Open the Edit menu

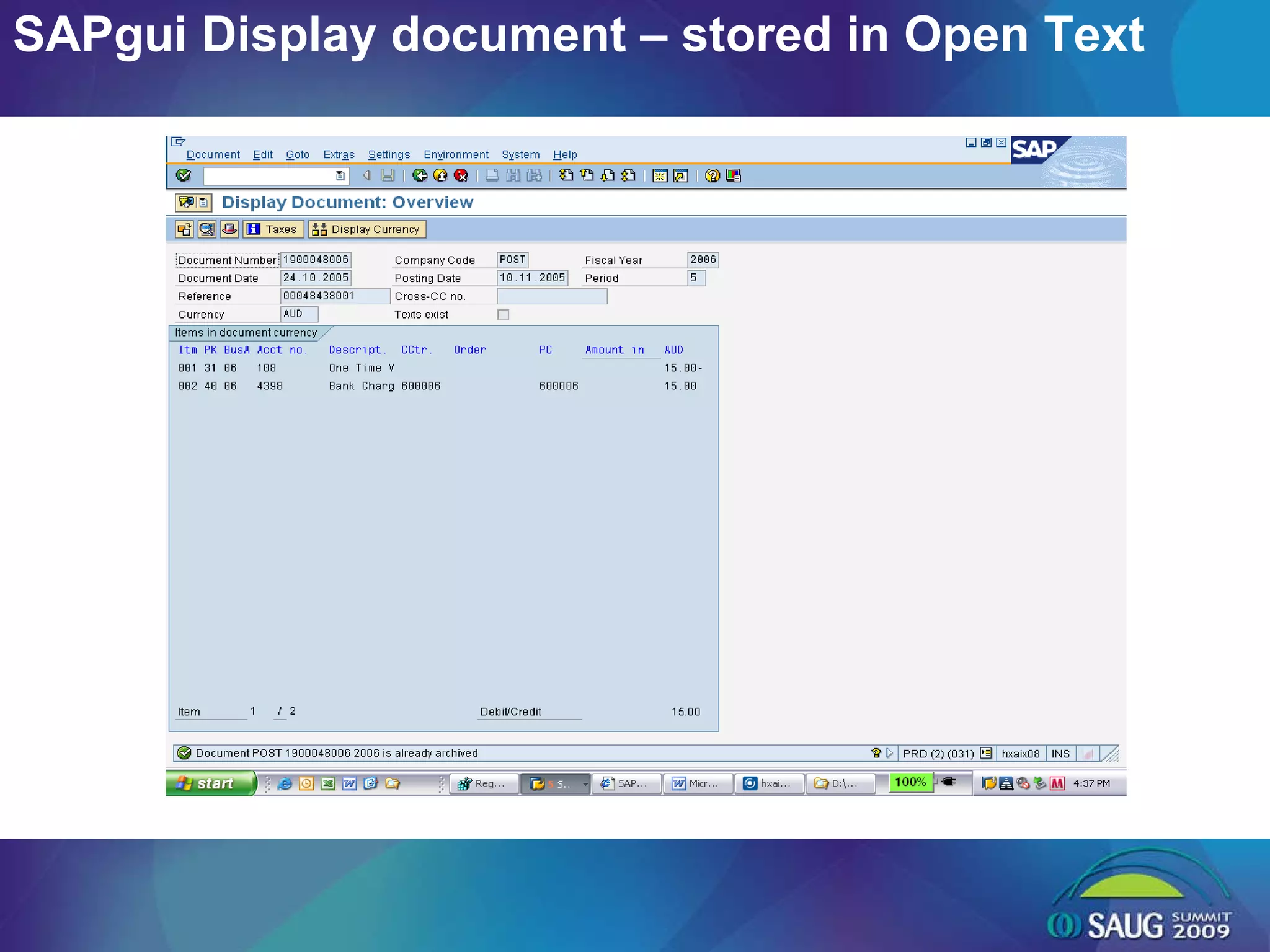[x=263, y=154]
